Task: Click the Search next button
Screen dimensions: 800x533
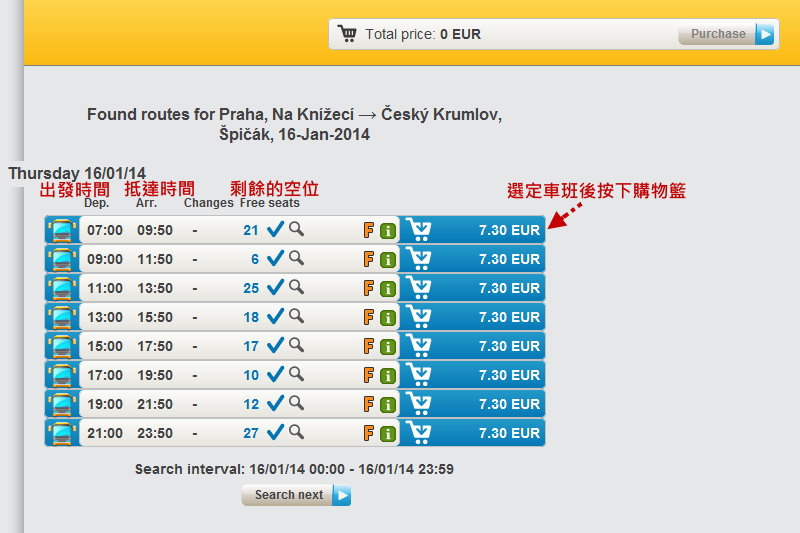Action: tap(296, 495)
